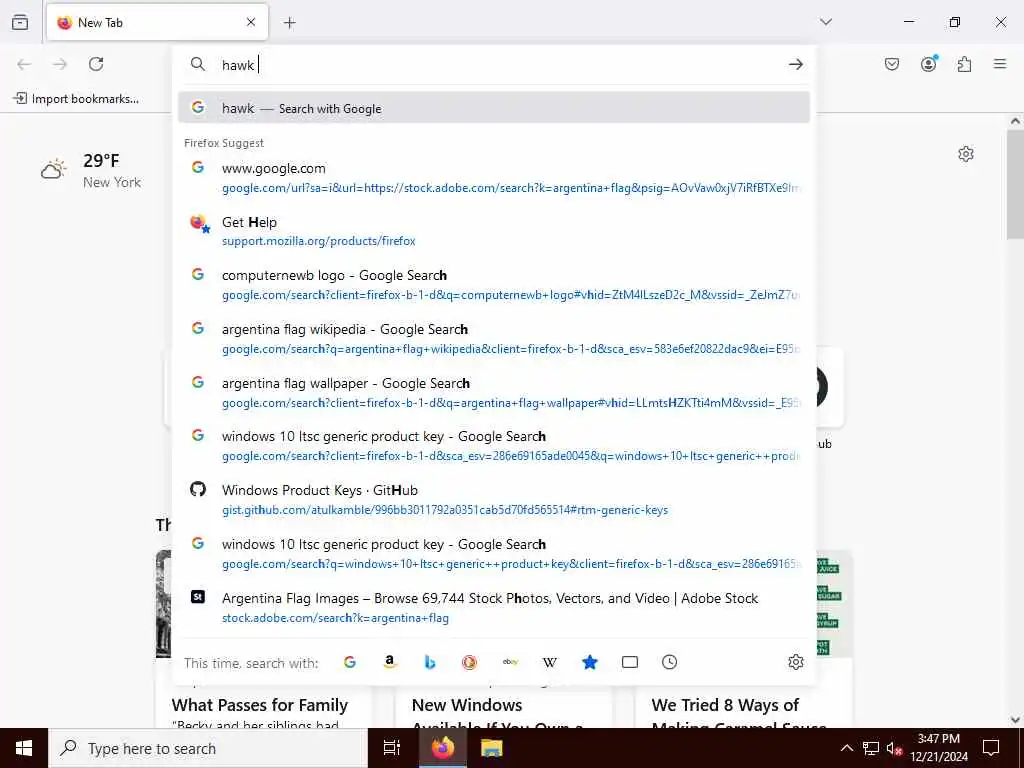Open the notification center icon
The width and height of the screenshot is (1024, 768).
(x=991, y=748)
